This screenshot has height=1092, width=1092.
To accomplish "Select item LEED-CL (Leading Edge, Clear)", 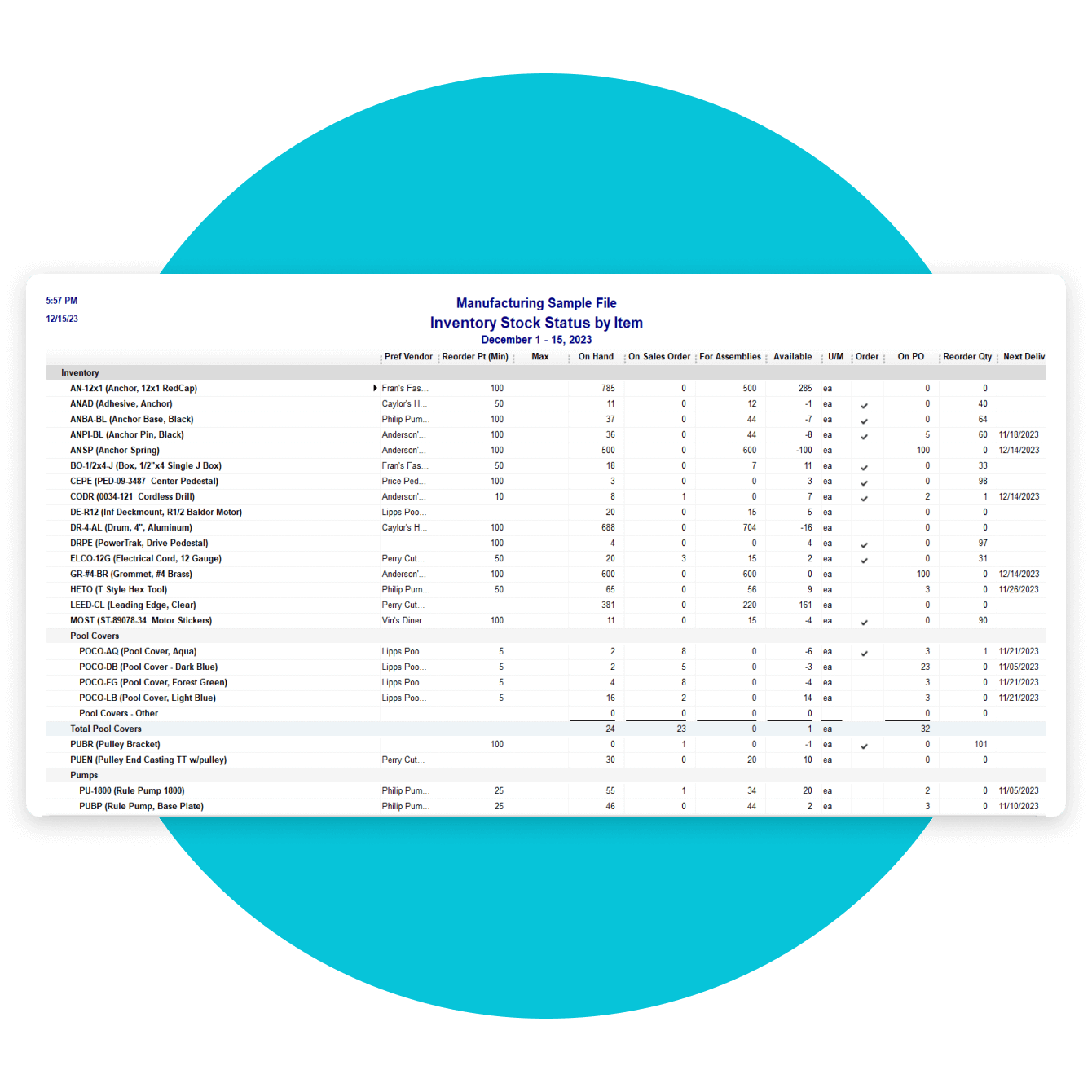I will (133, 605).
